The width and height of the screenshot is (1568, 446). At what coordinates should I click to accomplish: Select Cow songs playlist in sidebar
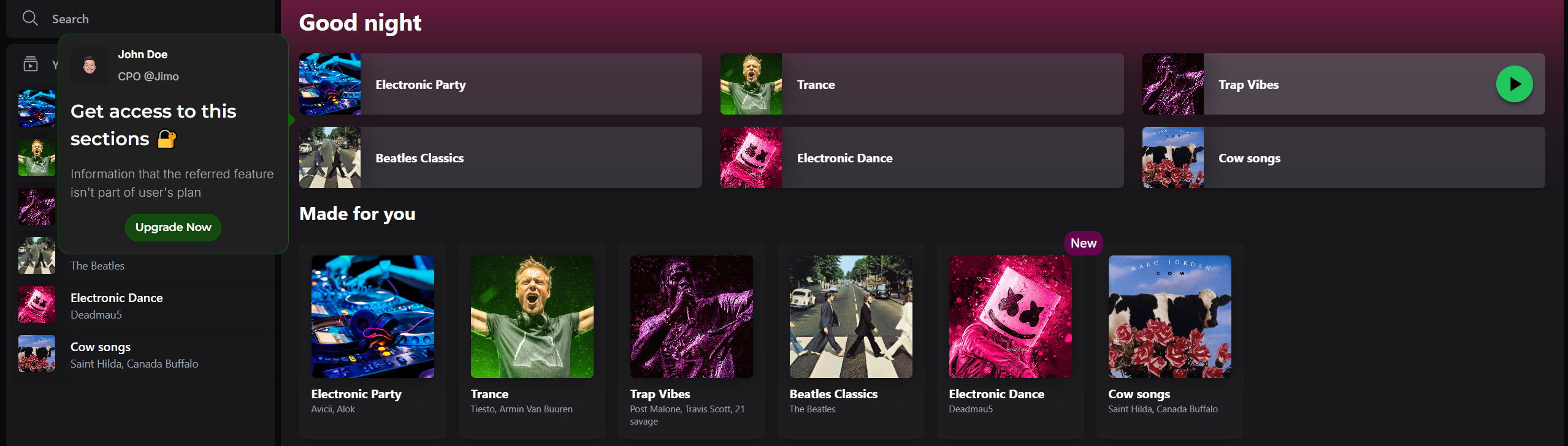(x=117, y=354)
